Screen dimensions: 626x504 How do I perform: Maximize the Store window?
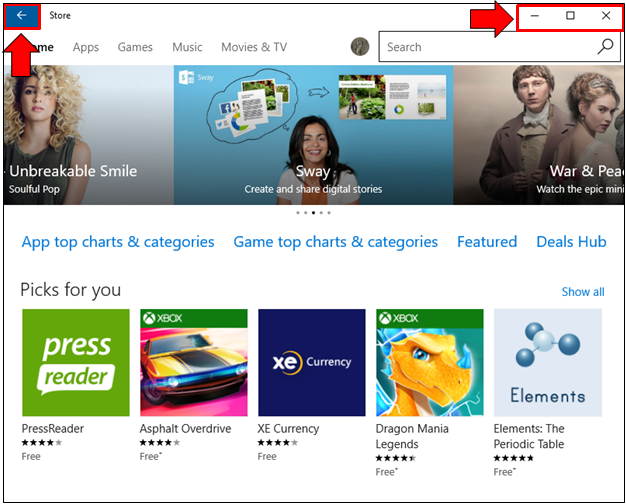570,16
